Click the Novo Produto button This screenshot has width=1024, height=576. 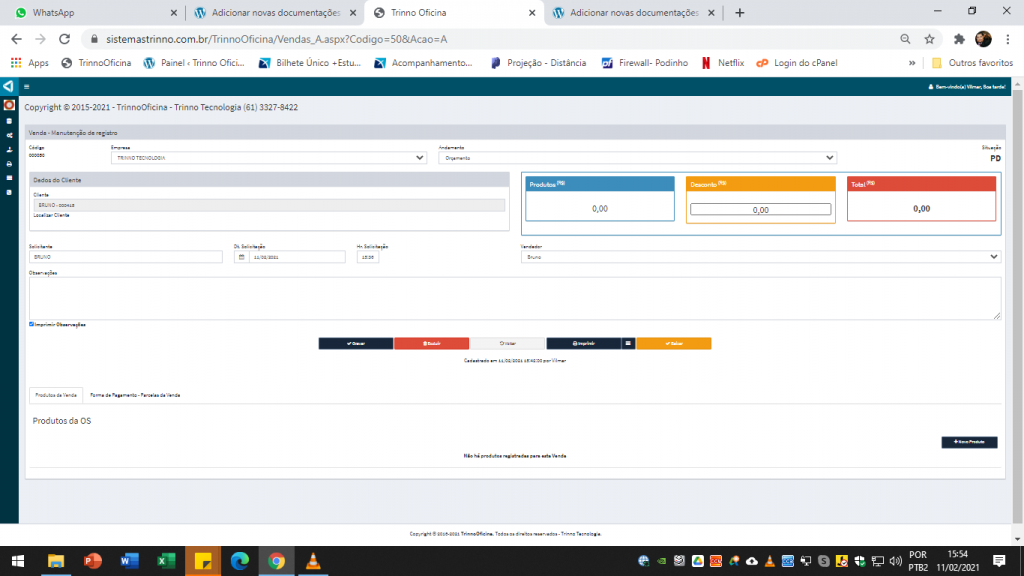click(x=969, y=442)
